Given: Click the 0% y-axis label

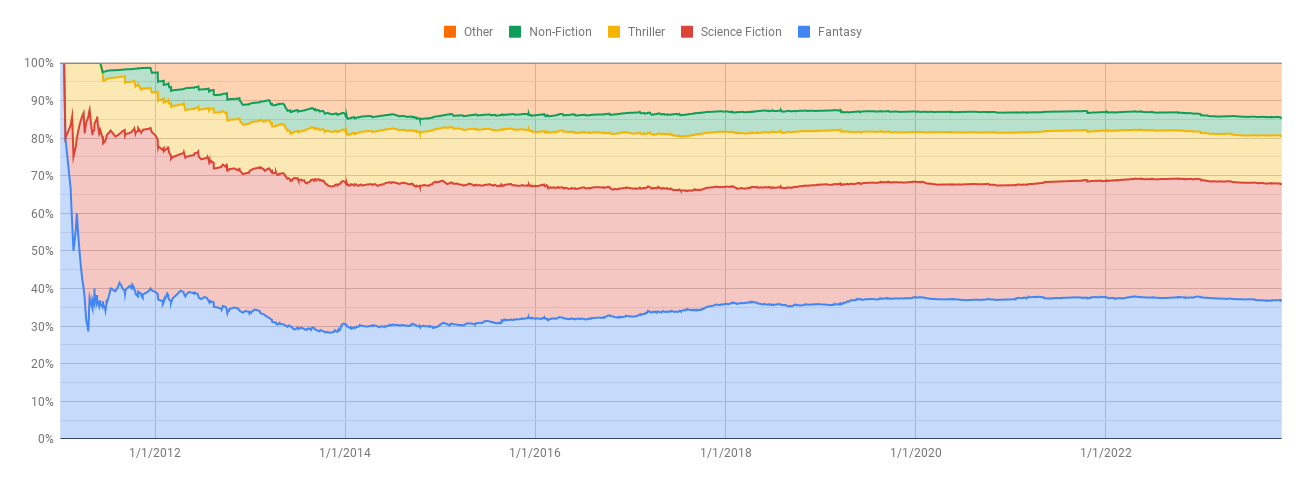Looking at the screenshot, I should 45,439.
